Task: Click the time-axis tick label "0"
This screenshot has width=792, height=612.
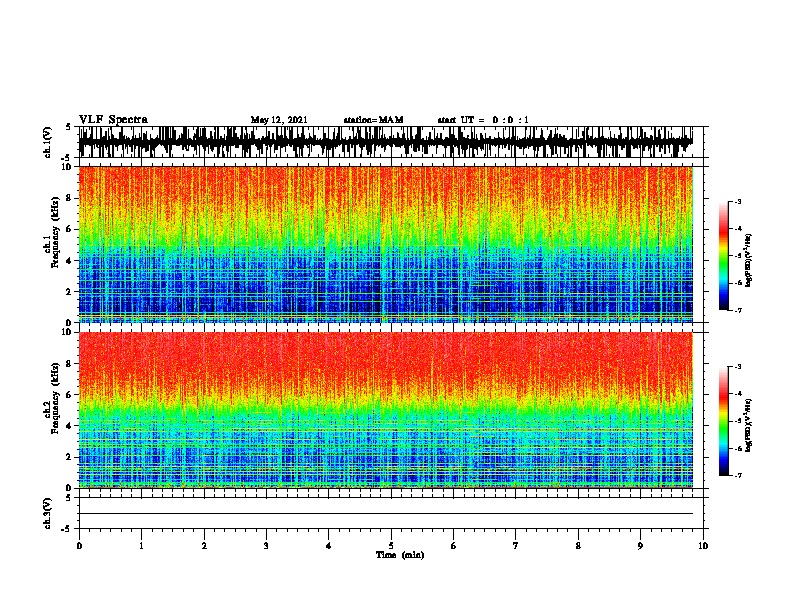Action: tap(79, 546)
